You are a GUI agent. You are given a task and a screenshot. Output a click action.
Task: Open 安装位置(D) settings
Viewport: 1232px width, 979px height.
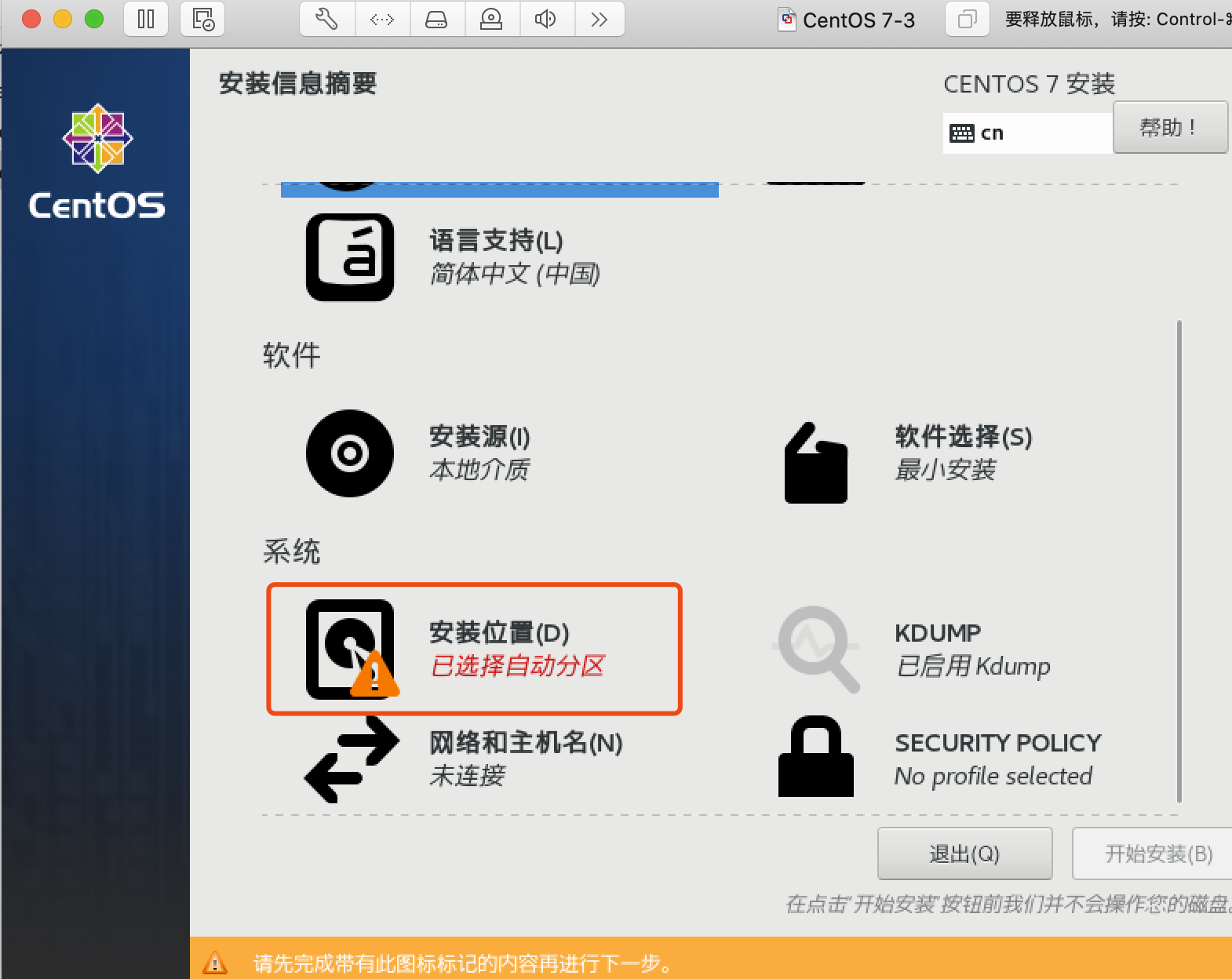point(499,632)
